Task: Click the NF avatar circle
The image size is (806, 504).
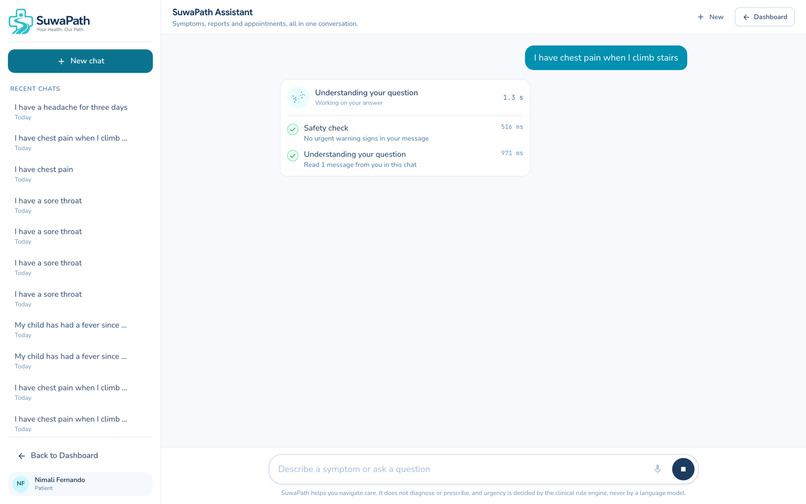Action: (x=21, y=483)
